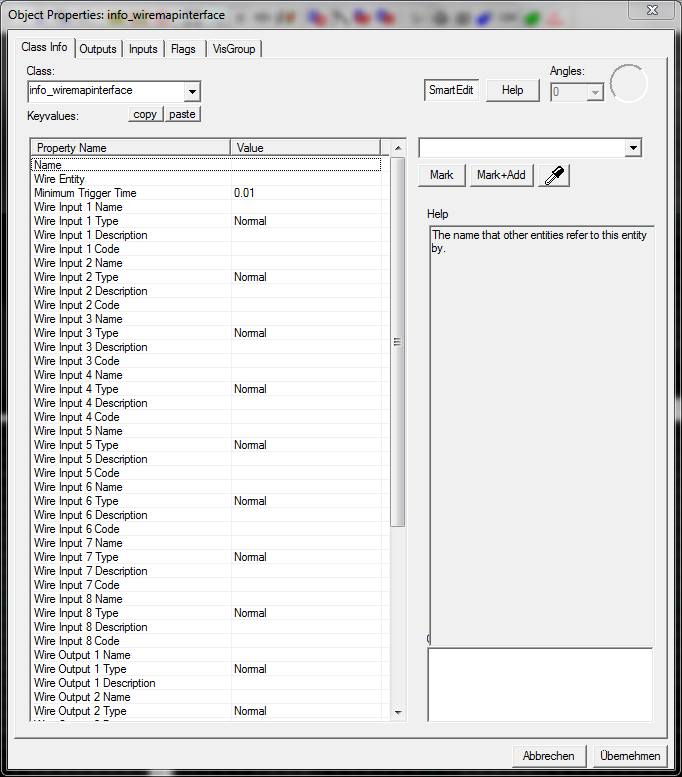Click the Help button
The height and width of the screenshot is (777, 682).
click(x=512, y=90)
